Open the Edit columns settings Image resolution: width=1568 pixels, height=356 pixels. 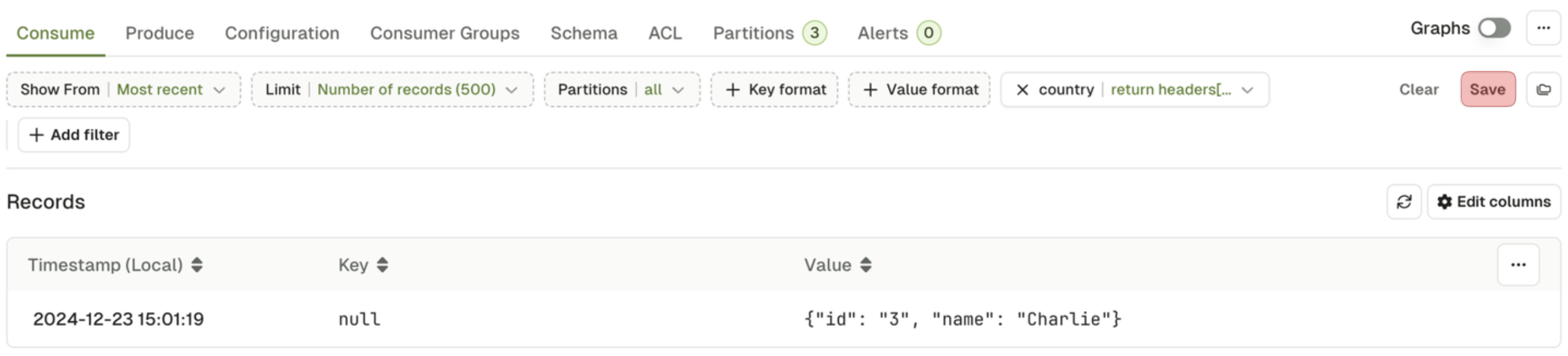click(1493, 202)
